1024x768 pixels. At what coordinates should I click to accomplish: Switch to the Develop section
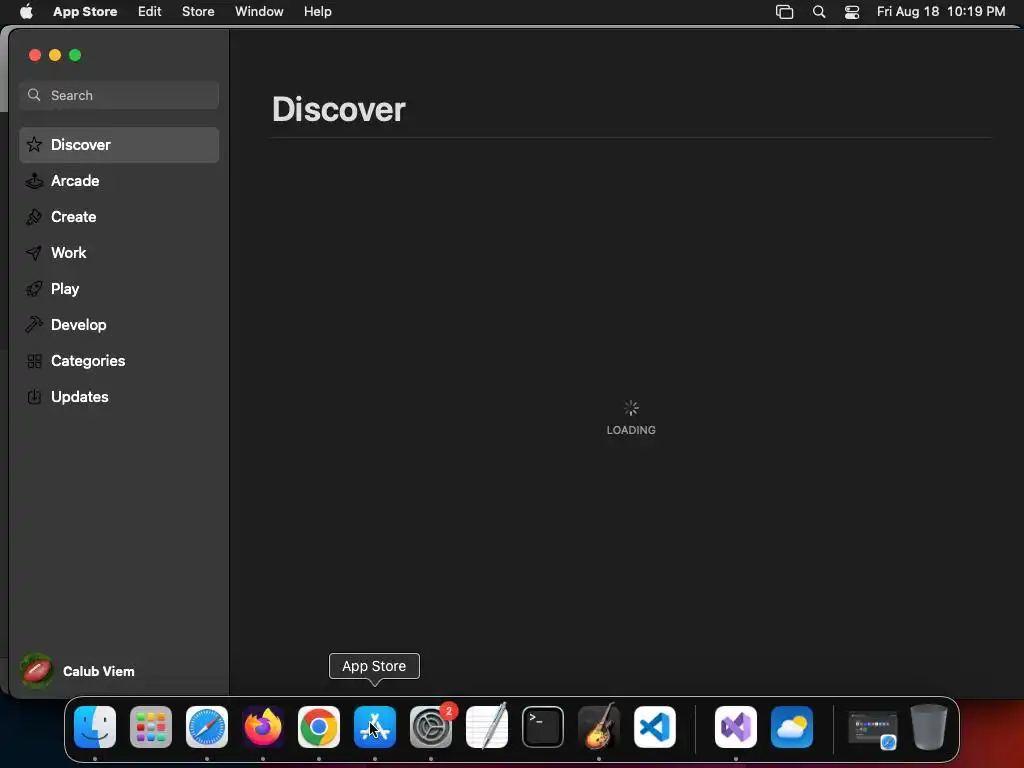pyautogui.click(x=119, y=325)
